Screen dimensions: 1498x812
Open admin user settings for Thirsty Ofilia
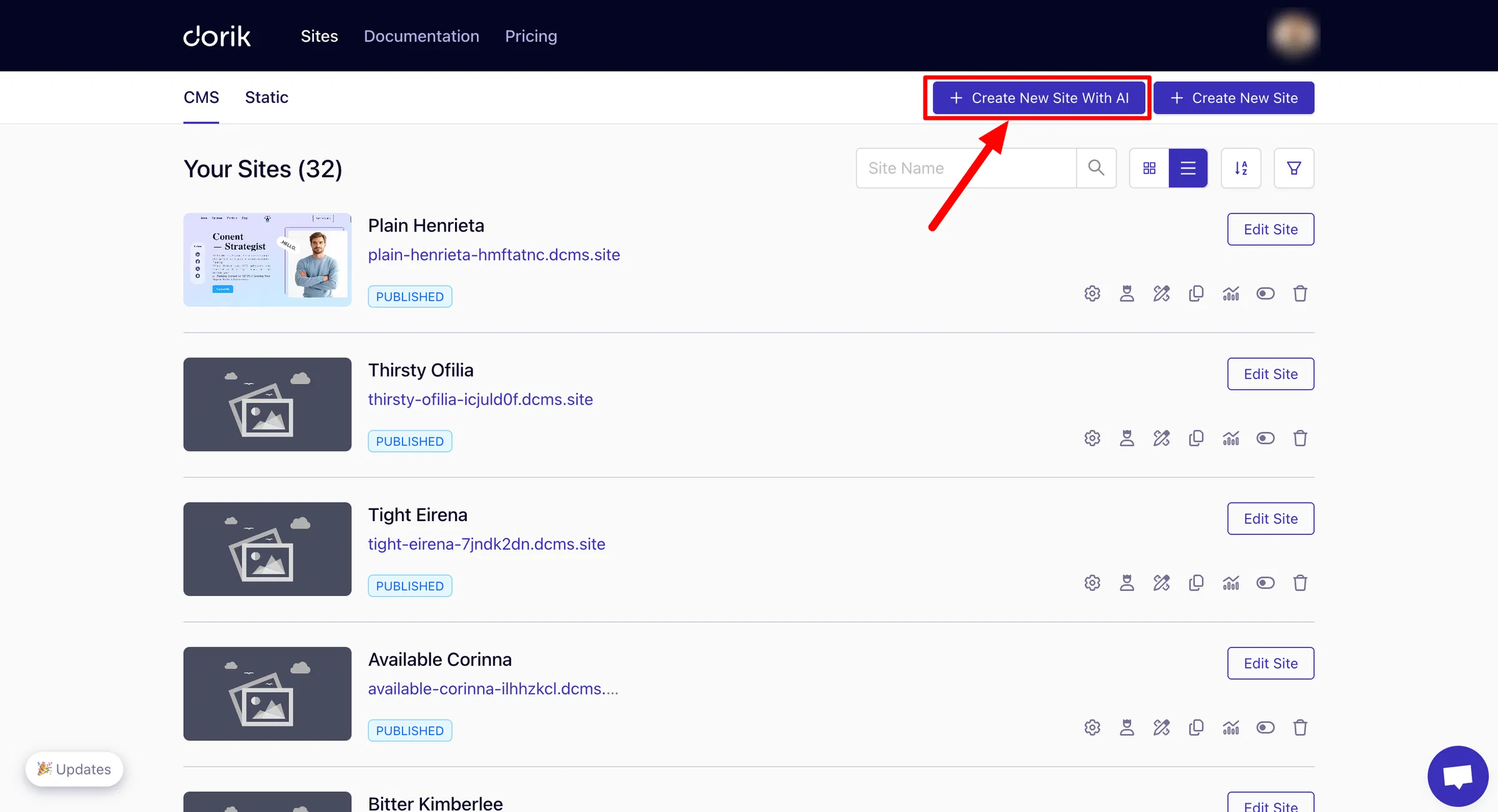point(1126,438)
